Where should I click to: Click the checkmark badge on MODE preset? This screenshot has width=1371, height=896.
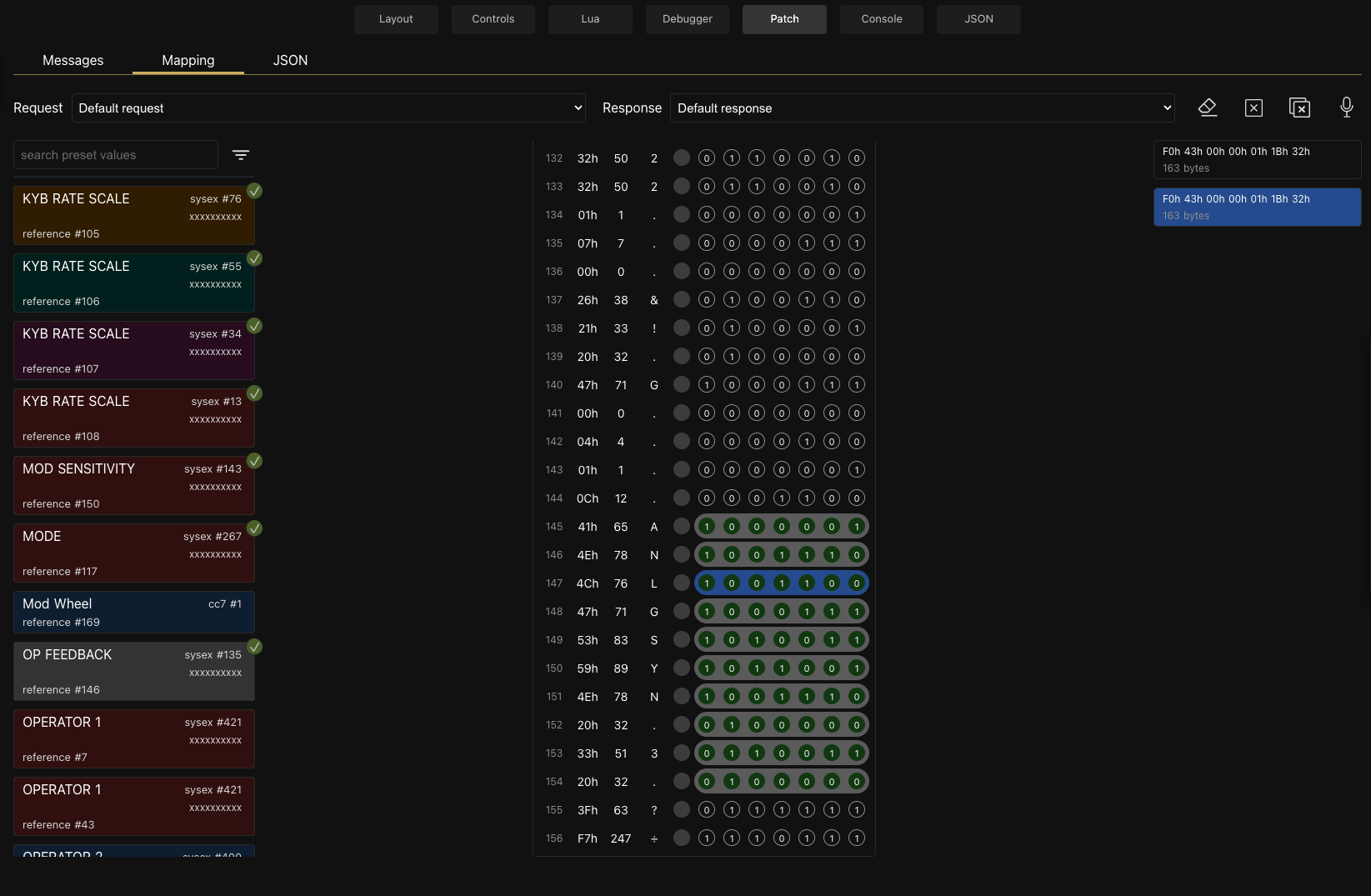254,528
